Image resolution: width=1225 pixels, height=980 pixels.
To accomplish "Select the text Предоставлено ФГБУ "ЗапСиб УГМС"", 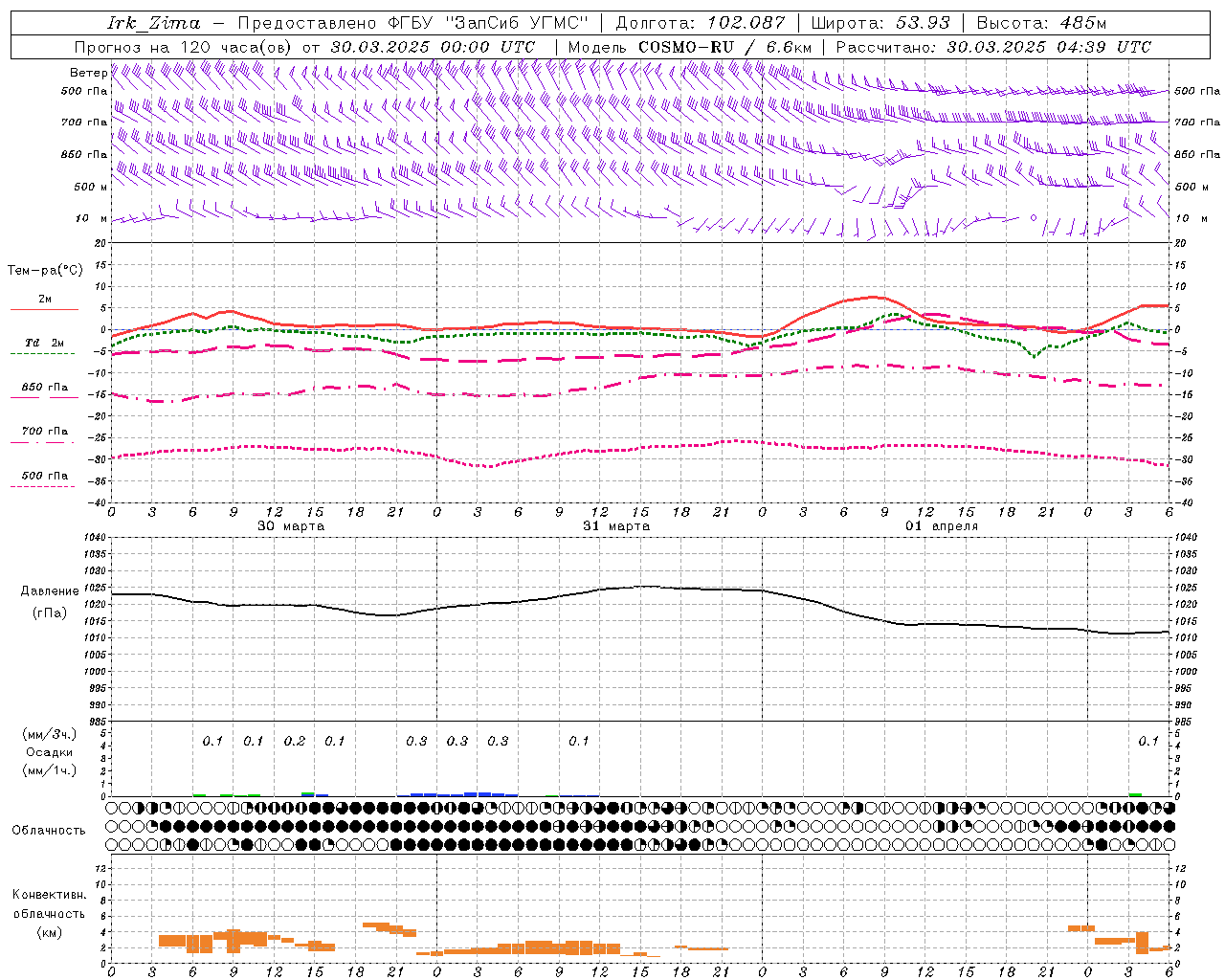I will [412, 23].
